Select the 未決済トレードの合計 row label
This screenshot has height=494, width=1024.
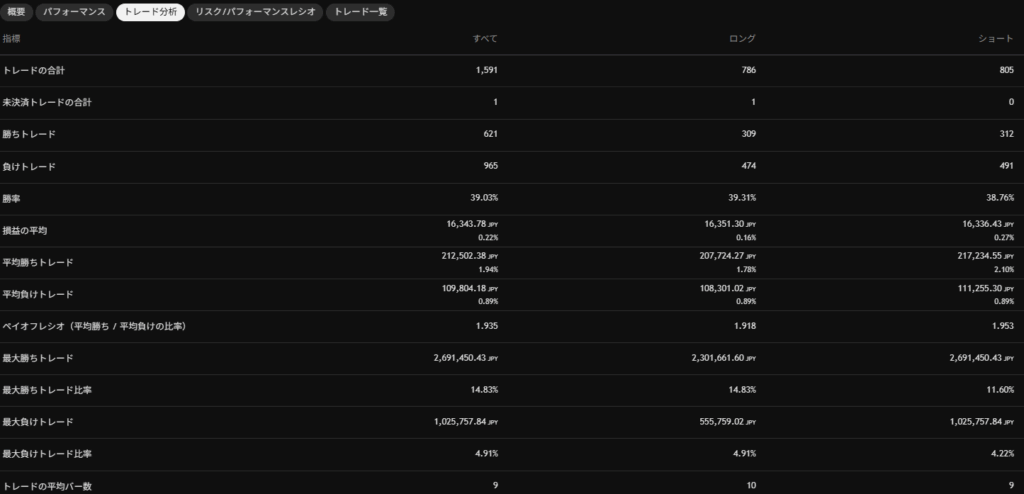[x=47, y=103]
